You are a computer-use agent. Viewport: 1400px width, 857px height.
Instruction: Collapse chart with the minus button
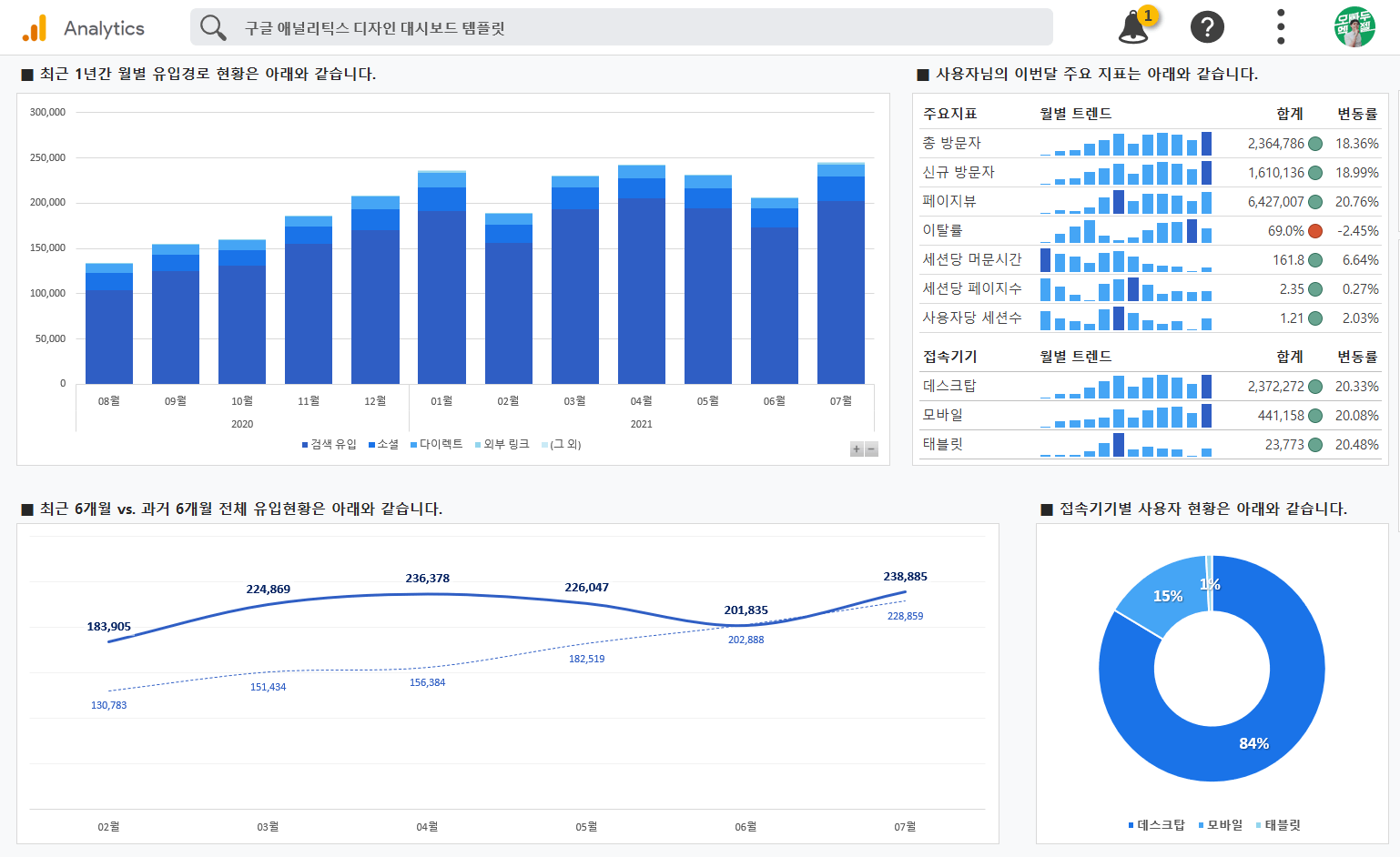coord(871,449)
